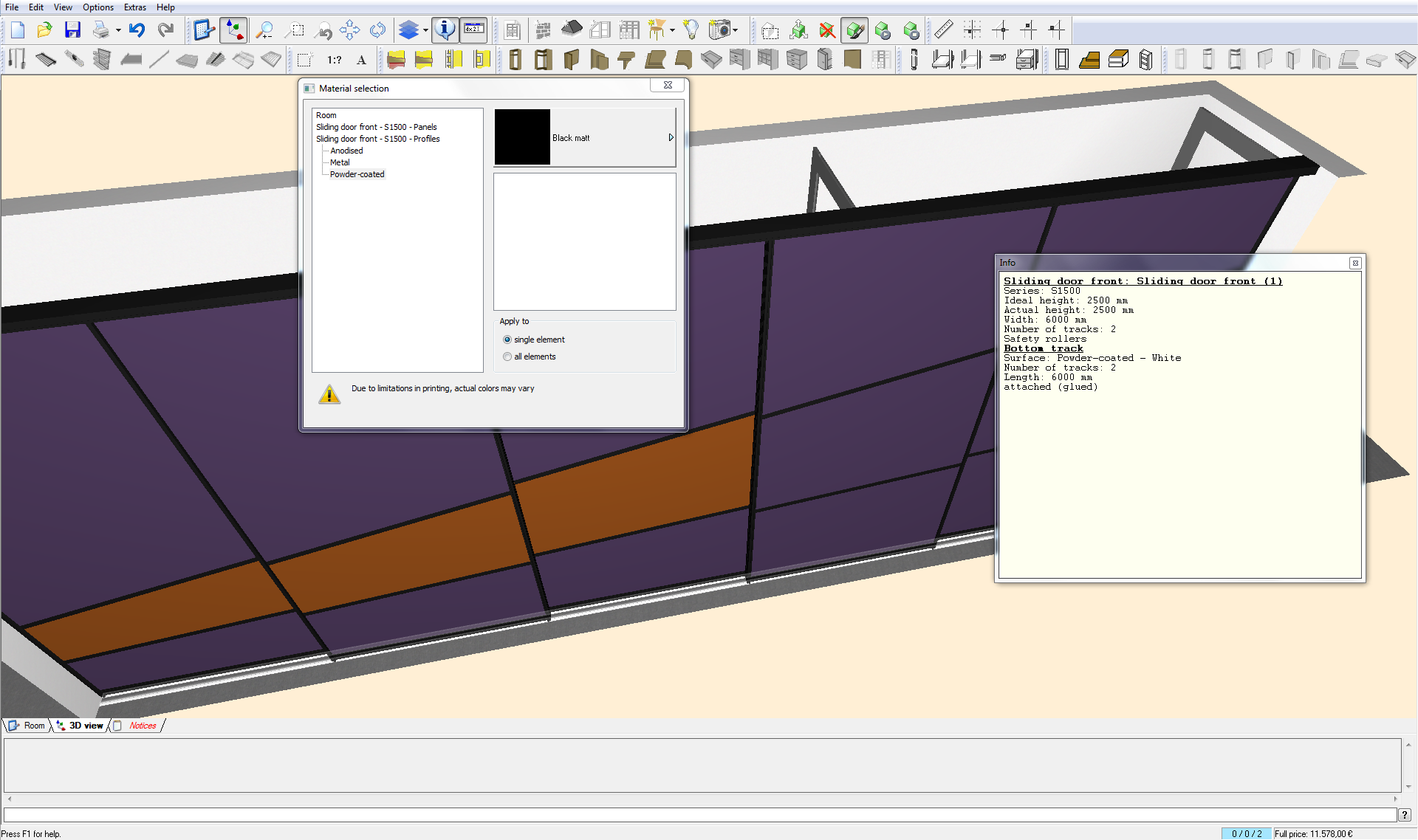Click the light bulb lighting icon

[691, 30]
